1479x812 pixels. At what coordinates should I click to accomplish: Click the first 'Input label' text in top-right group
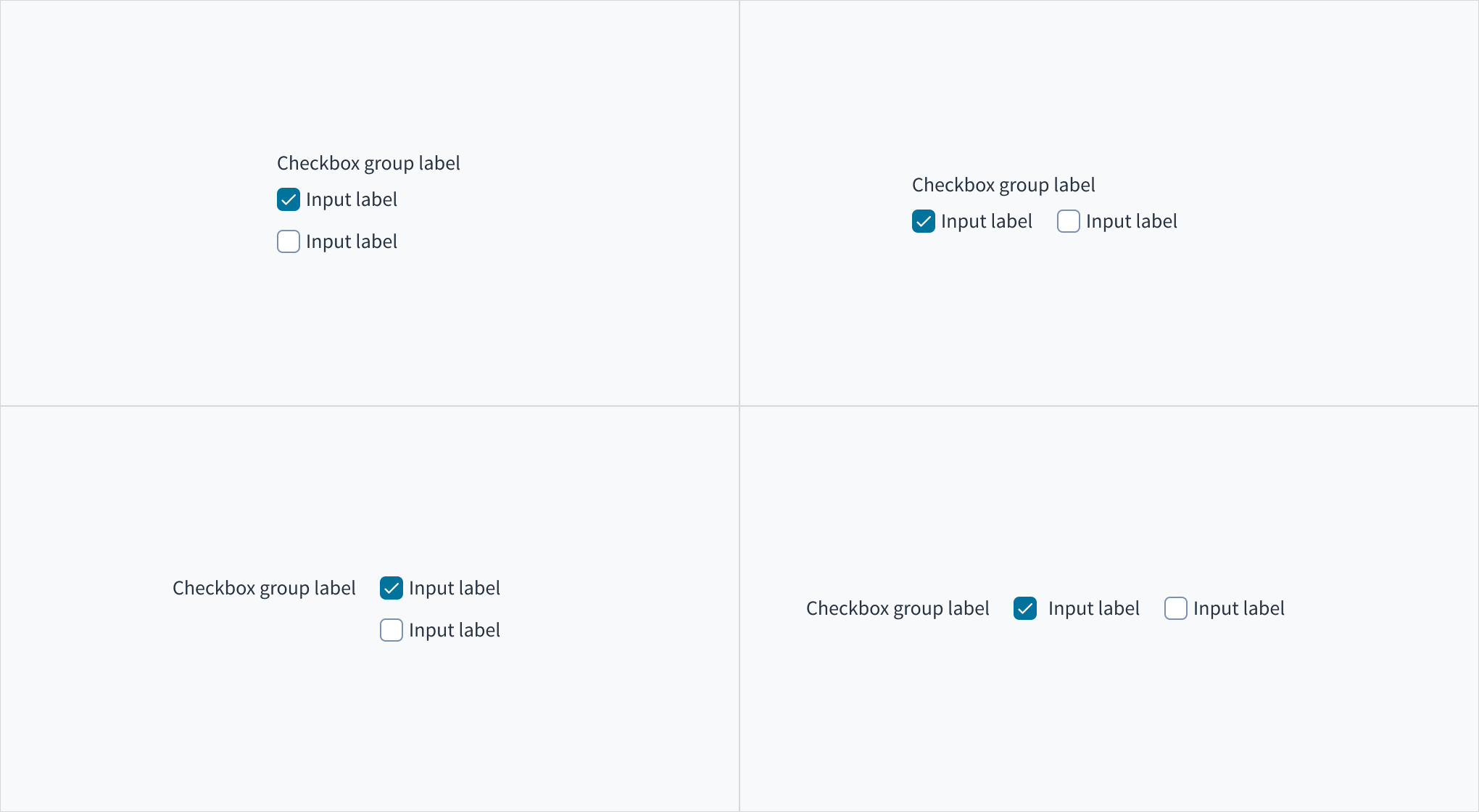pyautogui.click(x=987, y=221)
